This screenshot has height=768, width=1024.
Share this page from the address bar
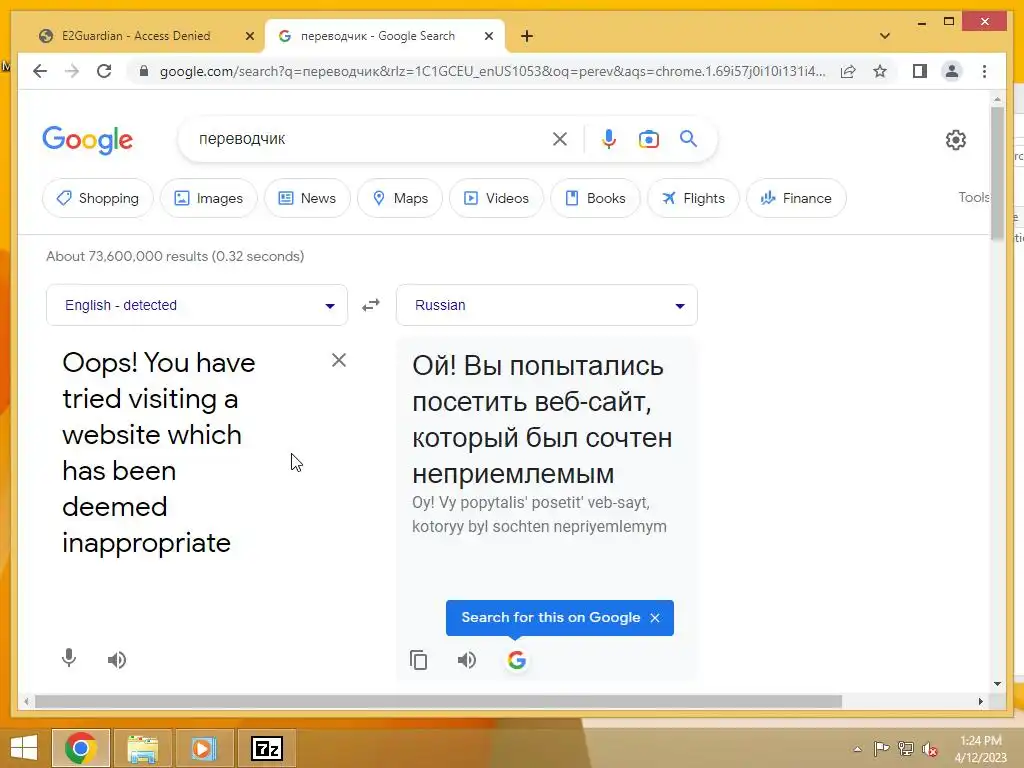848,71
